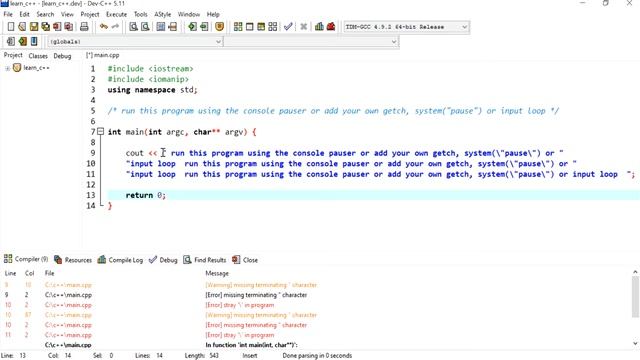Click the Compile & Run toolbar icon
The width and height of the screenshot is (640, 360).
(x=261, y=27)
